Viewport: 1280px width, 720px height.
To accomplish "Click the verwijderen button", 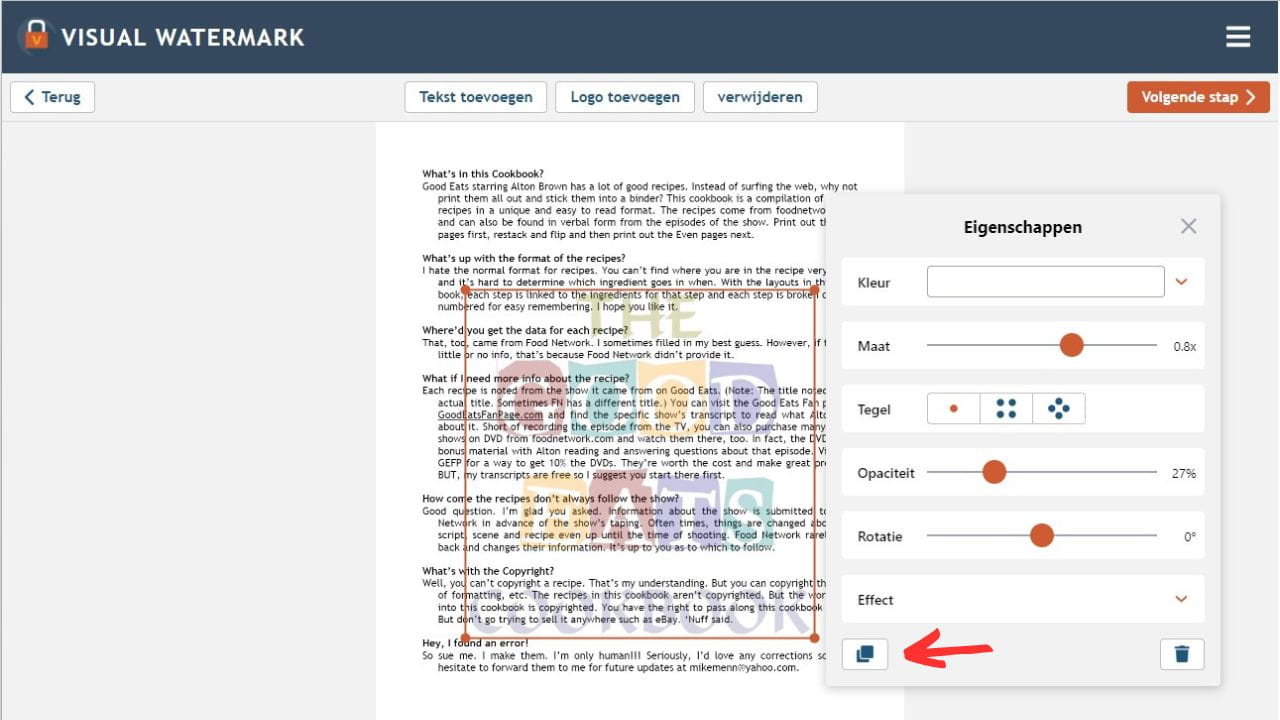I will pyautogui.click(x=760, y=97).
